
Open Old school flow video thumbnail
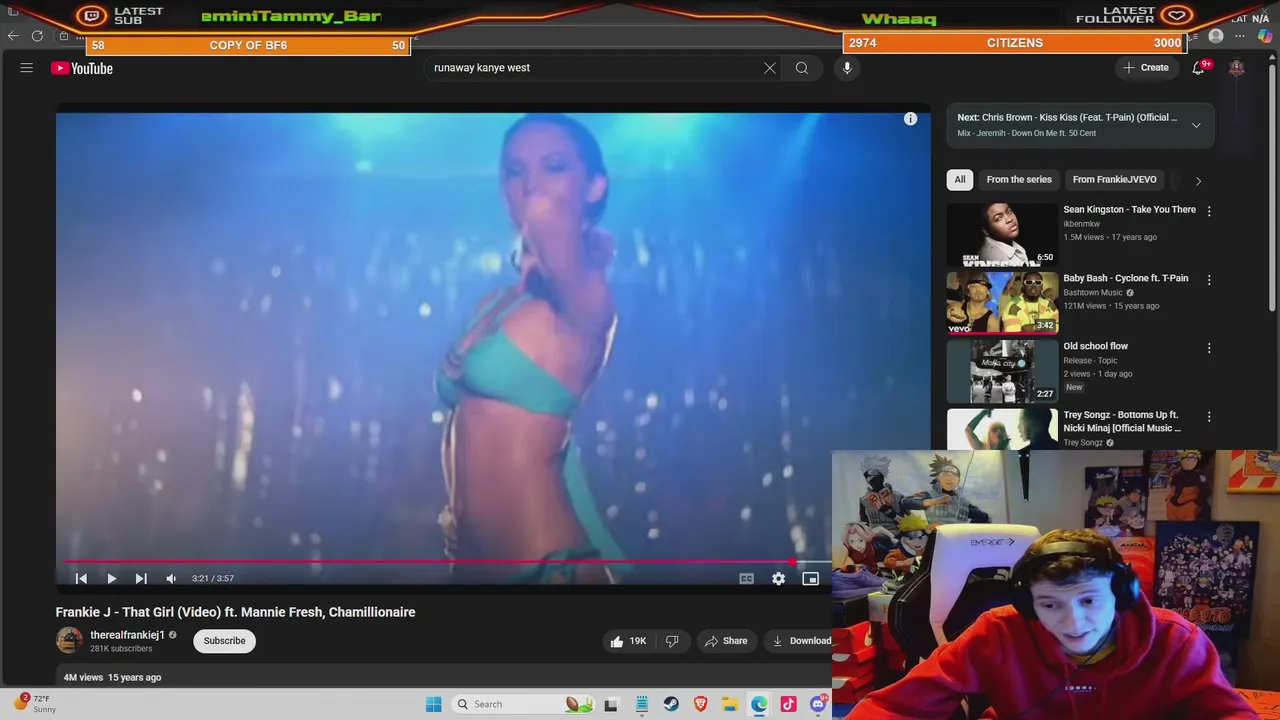[x=1002, y=371]
